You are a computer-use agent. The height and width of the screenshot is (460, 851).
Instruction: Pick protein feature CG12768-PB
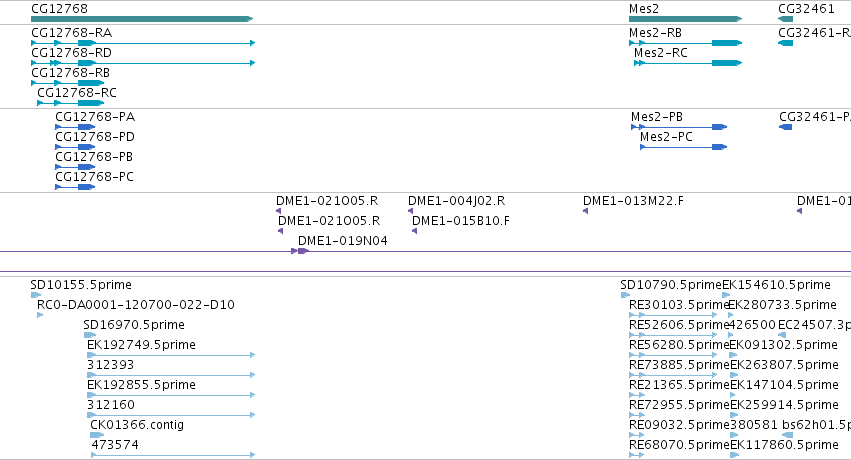(x=75, y=167)
